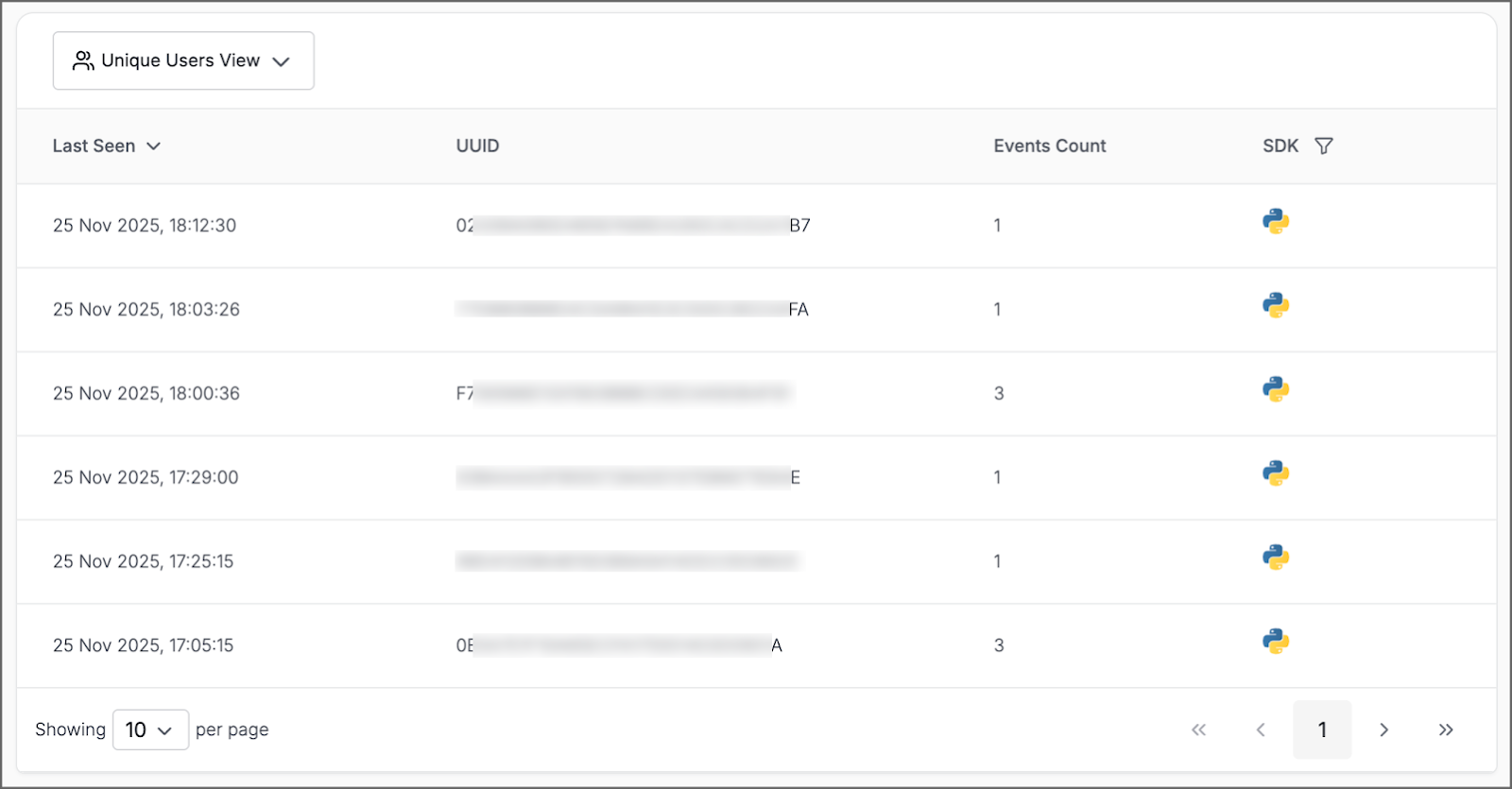Screen dimensions: 1512x789
Task: Jump to the last page with double-right chevron
Action: [1446, 729]
